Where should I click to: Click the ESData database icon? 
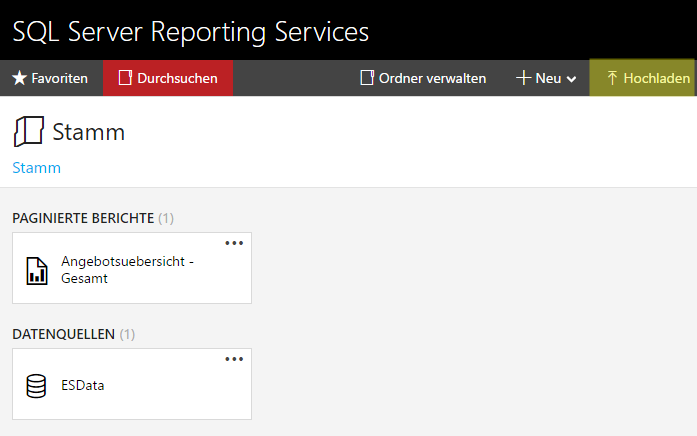(x=36, y=386)
